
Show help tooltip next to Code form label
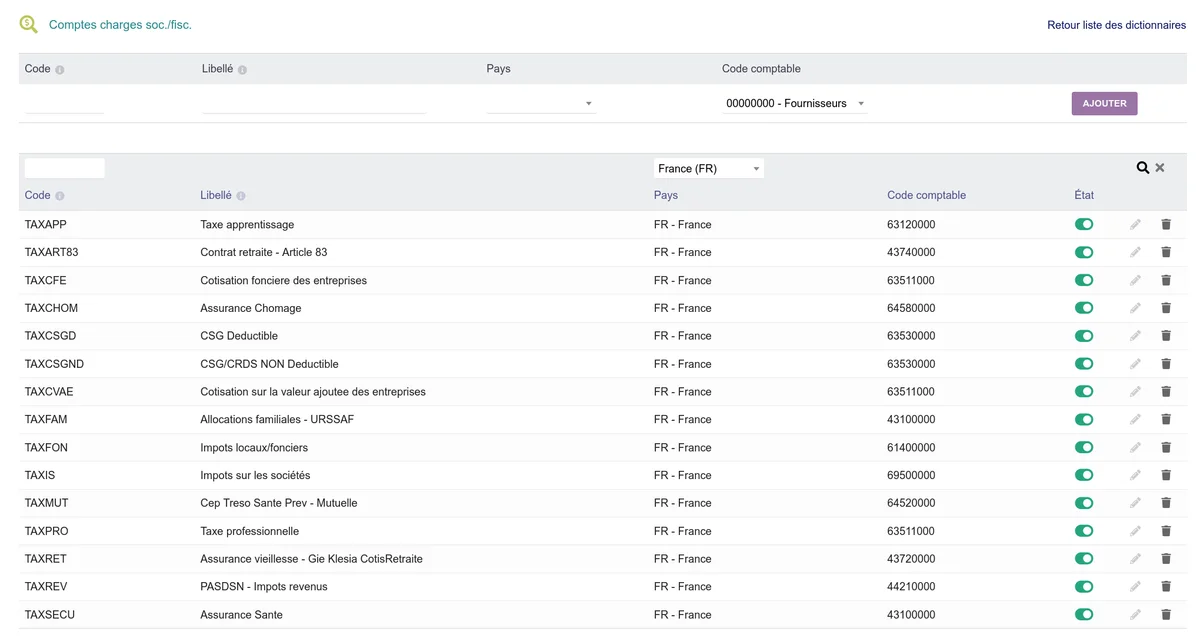(60, 70)
